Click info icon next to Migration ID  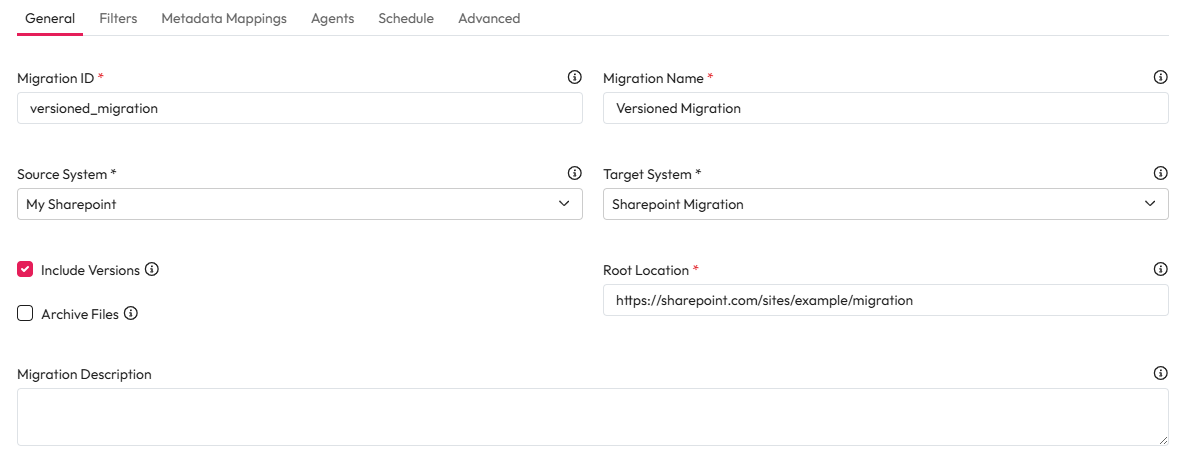pos(574,77)
